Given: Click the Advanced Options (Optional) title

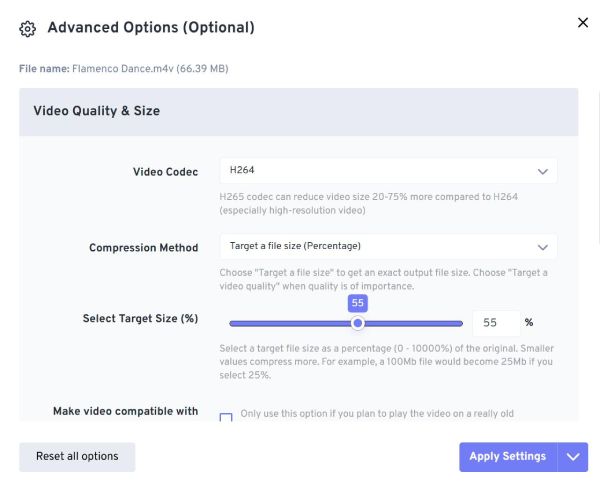Looking at the screenshot, I should [151, 28].
